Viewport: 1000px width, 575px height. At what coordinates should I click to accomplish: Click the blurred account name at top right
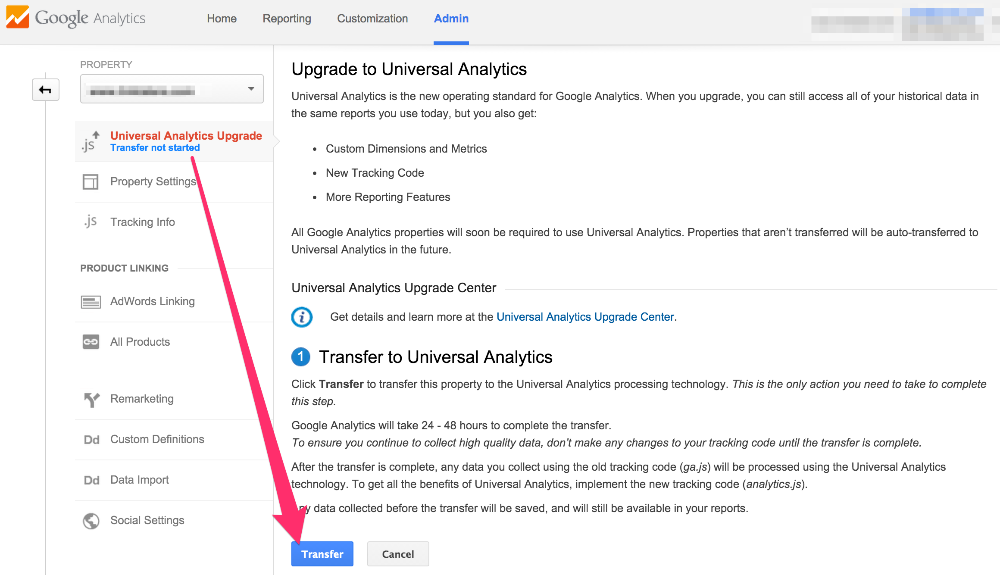tap(852, 24)
